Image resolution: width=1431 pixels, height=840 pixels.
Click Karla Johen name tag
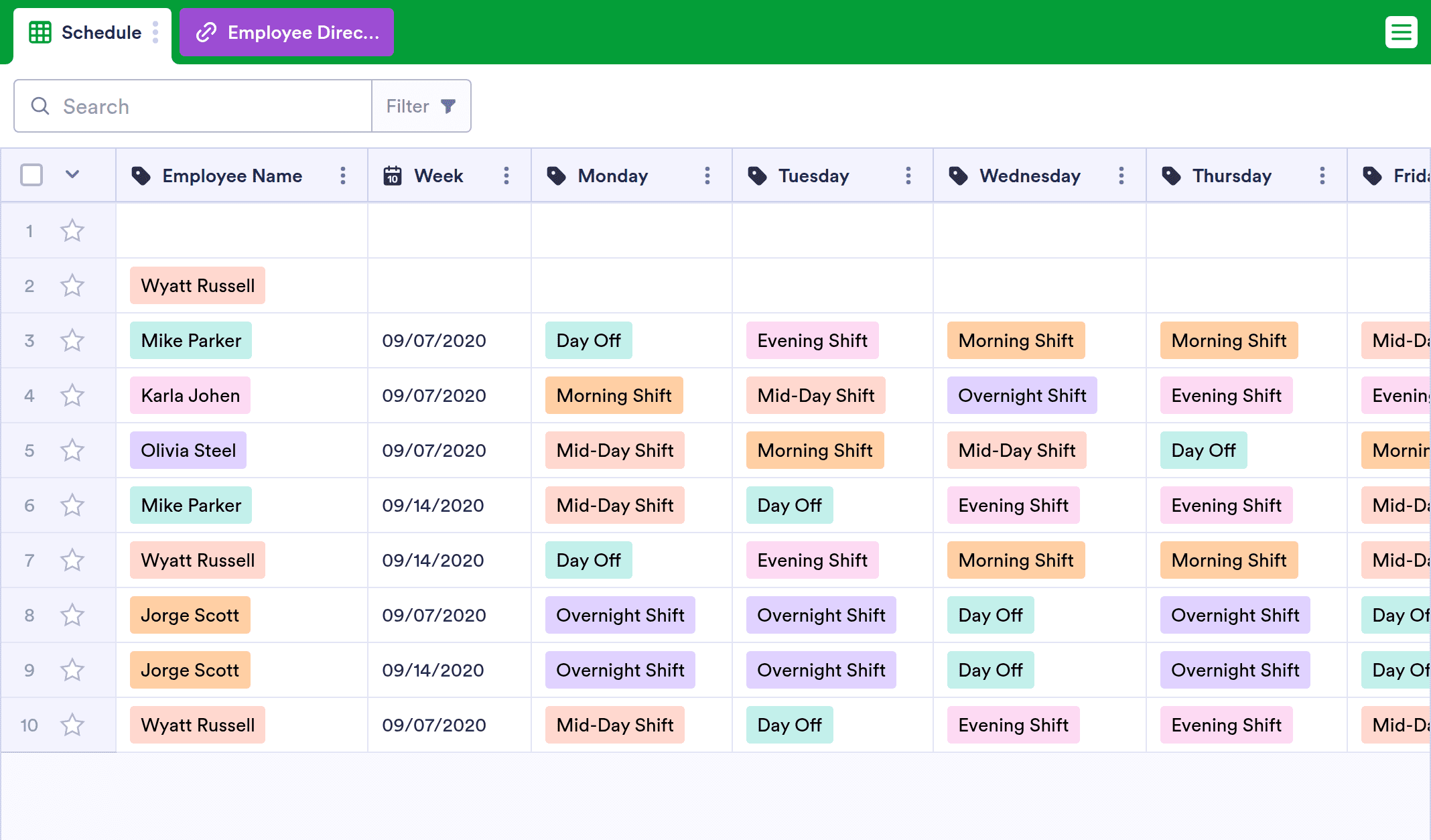click(190, 395)
